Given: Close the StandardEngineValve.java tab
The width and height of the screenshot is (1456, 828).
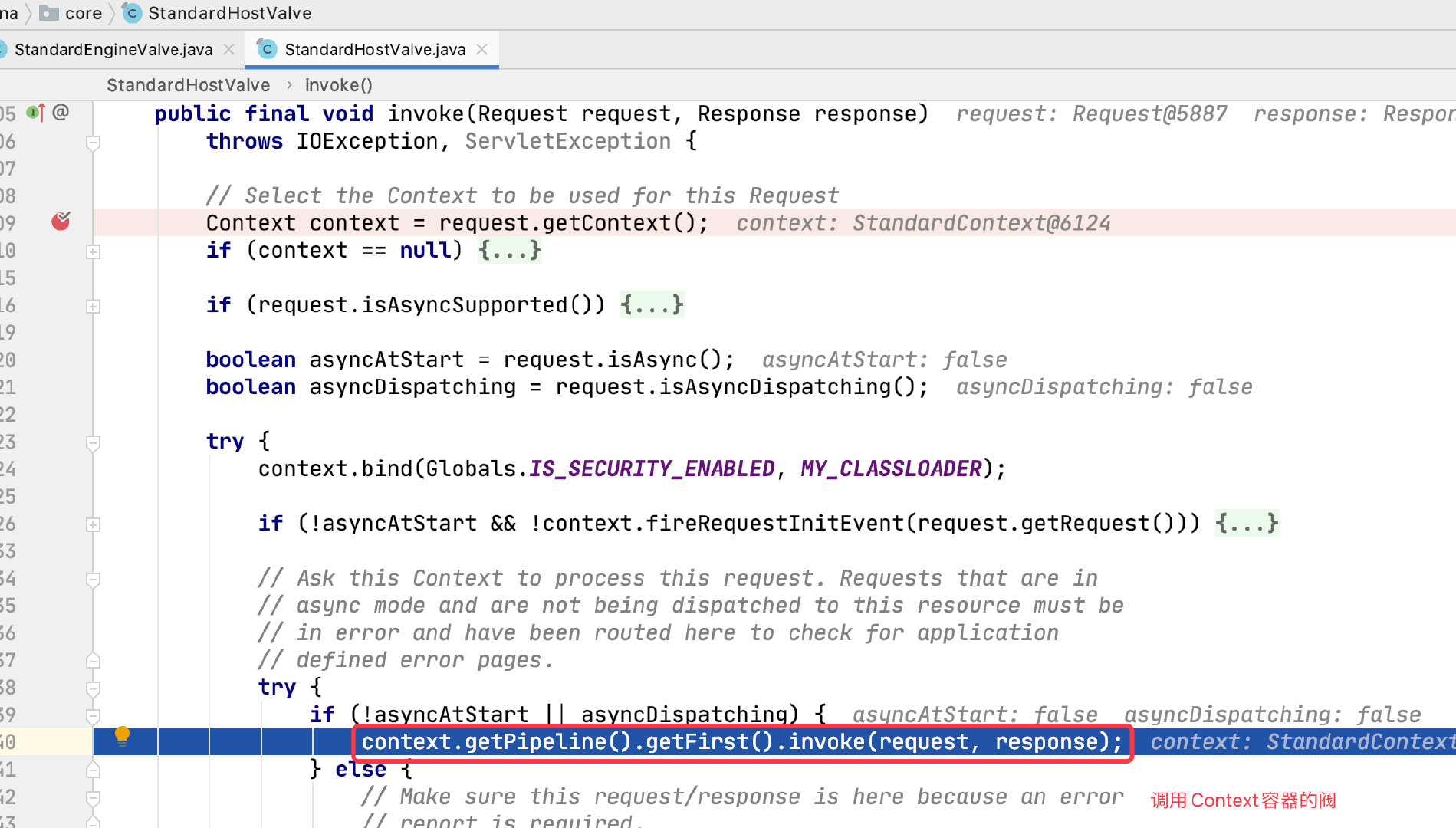Looking at the screenshot, I should point(228,49).
